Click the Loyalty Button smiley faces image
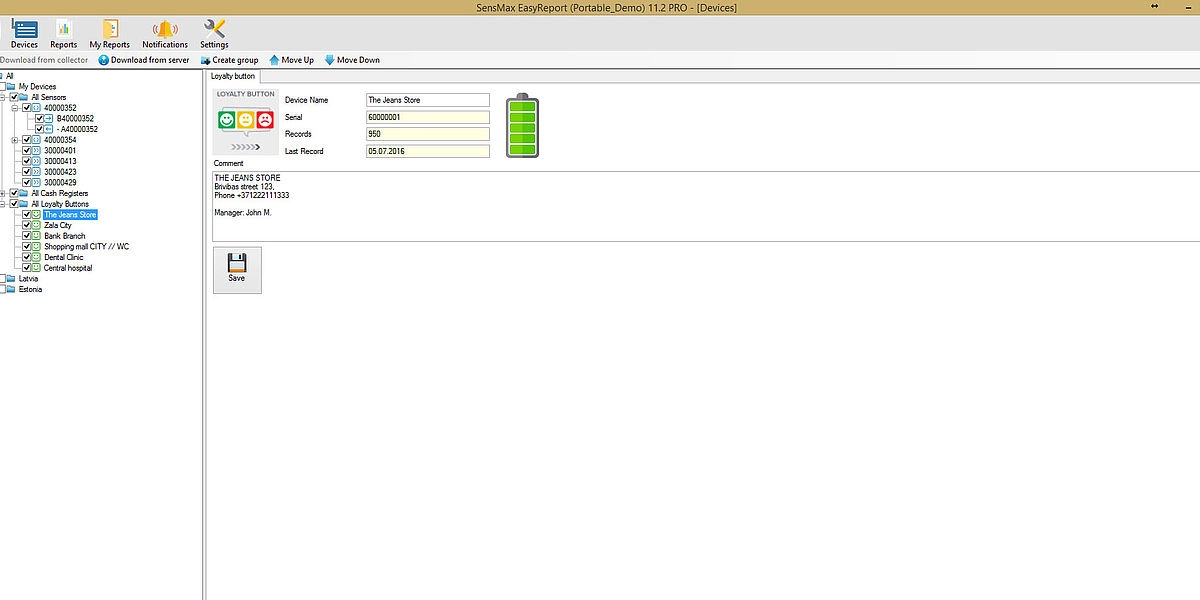Viewport: 1200px width, 600px height. (x=246, y=121)
